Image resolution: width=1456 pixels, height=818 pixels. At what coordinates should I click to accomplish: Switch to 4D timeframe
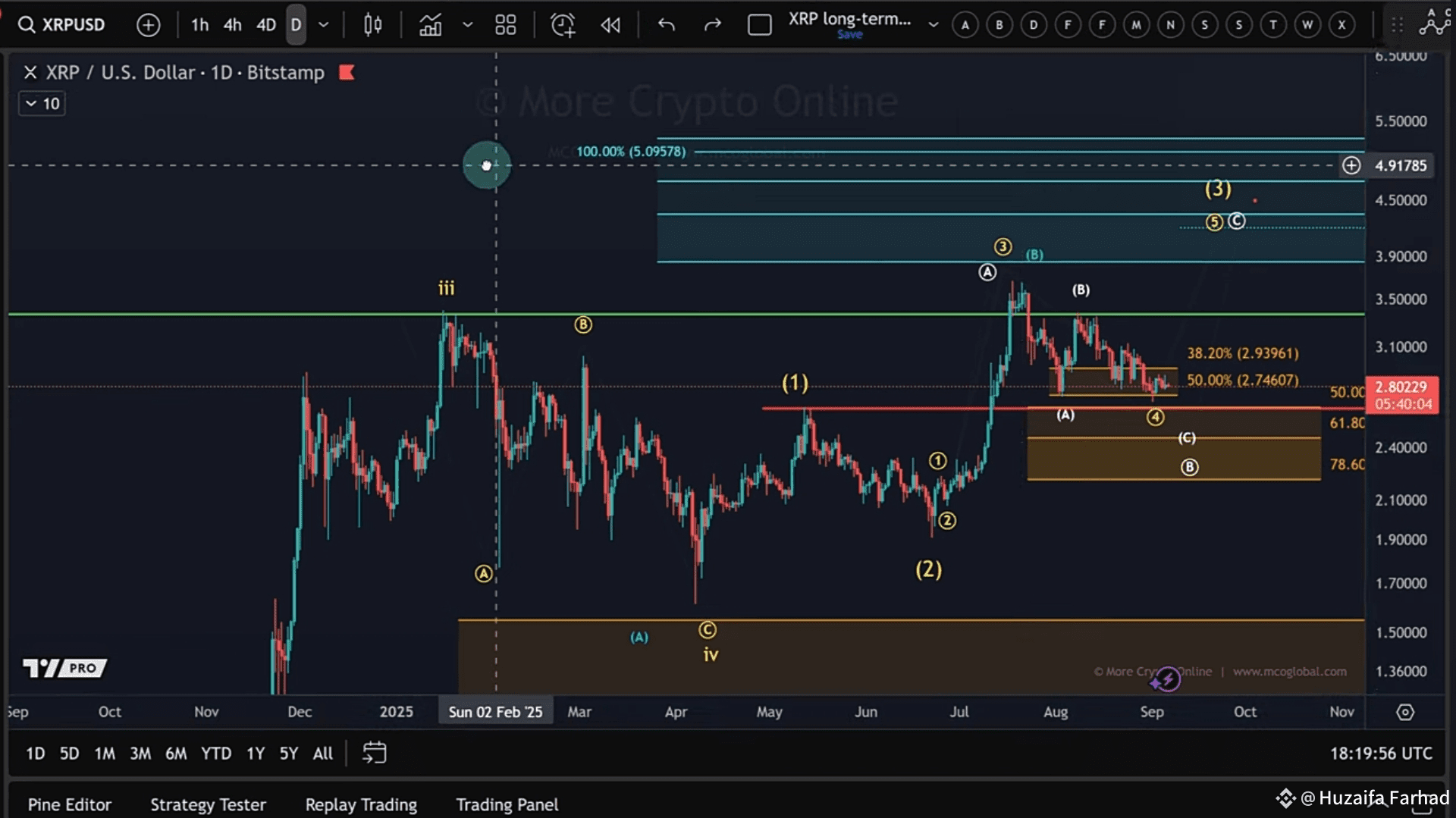click(265, 25)
